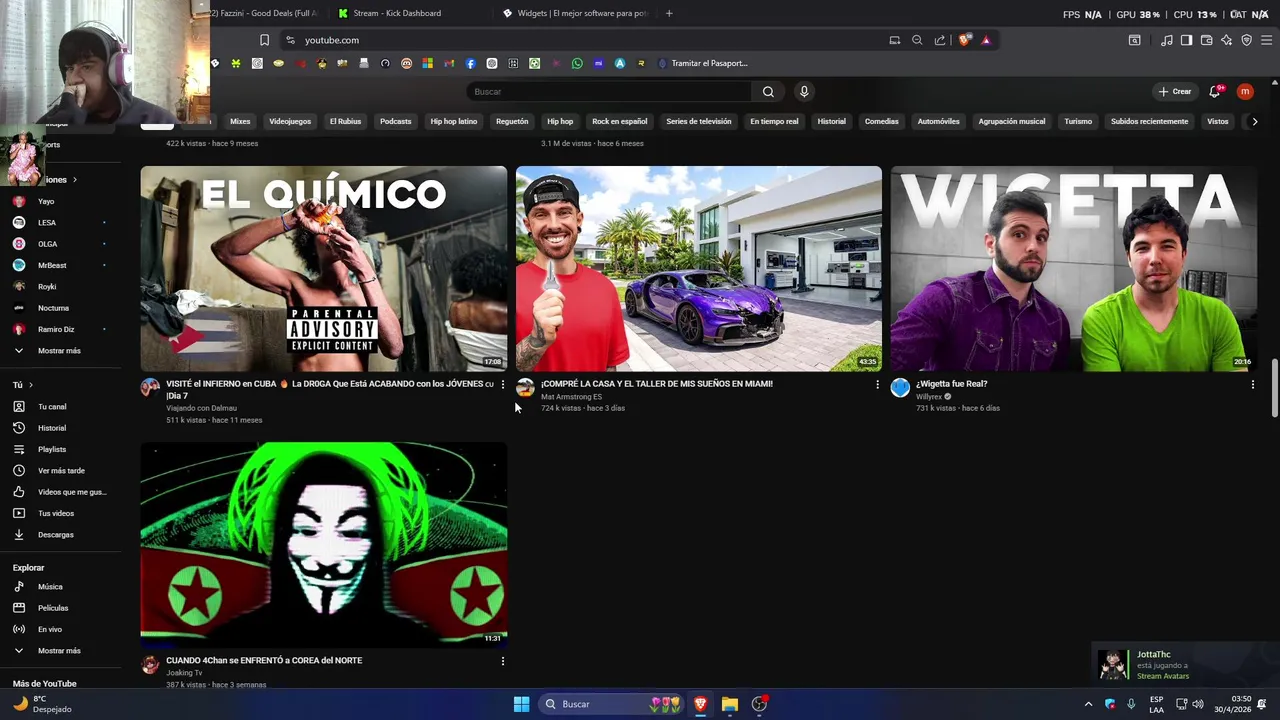Open En vivo under Explorar
The height and width of the screenshot is (720, 1280).
tap(50, 629)
